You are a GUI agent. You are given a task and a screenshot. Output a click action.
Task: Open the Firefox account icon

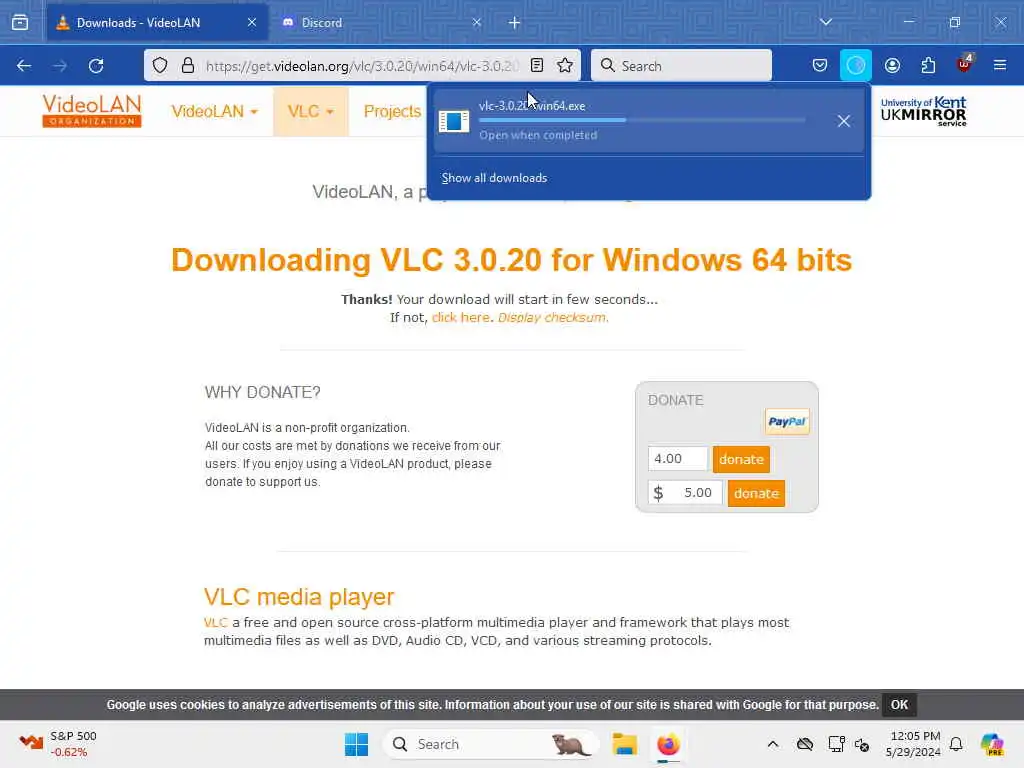(892, 65)
